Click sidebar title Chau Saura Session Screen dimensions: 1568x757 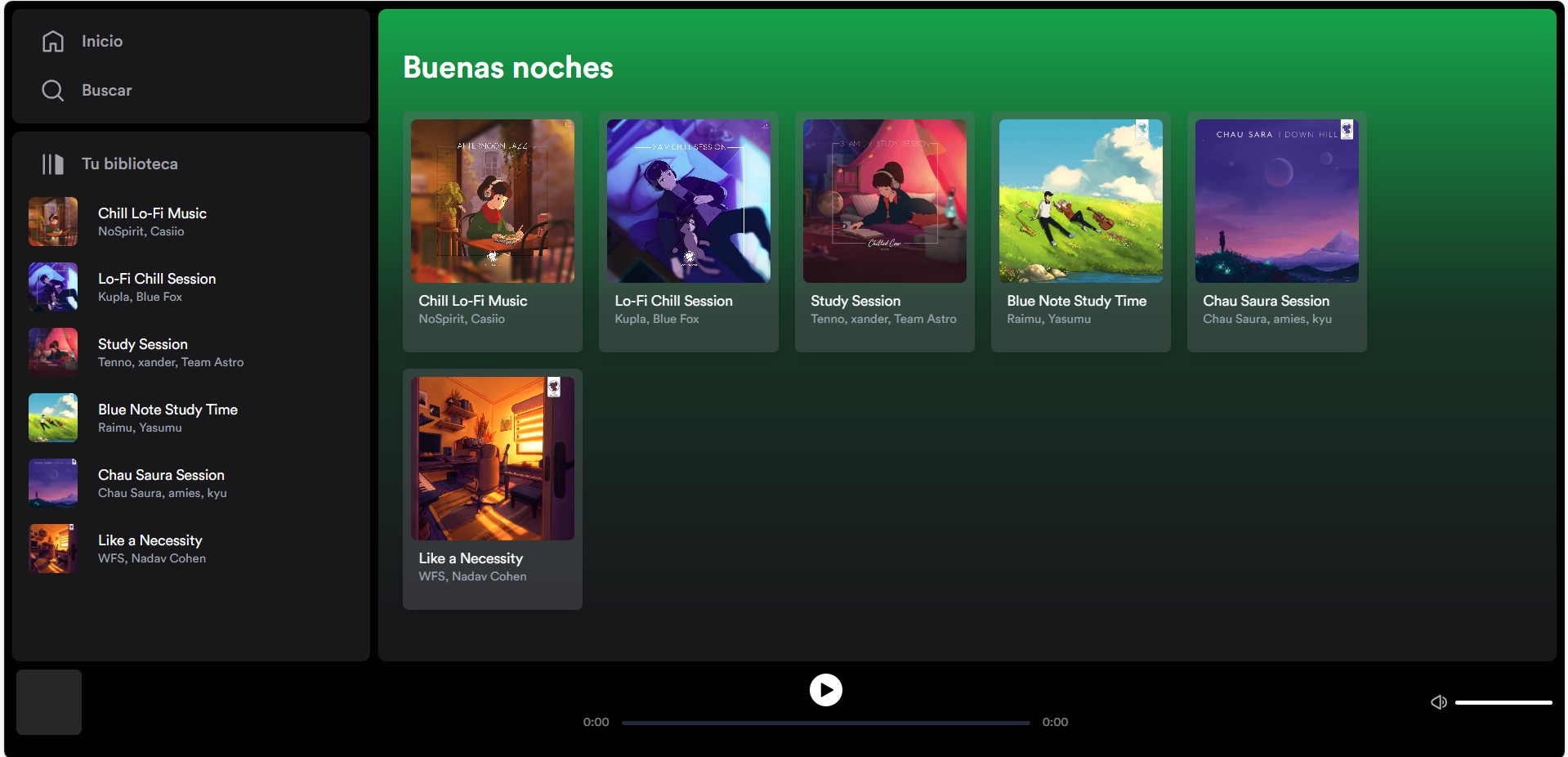tap(161, 475)
